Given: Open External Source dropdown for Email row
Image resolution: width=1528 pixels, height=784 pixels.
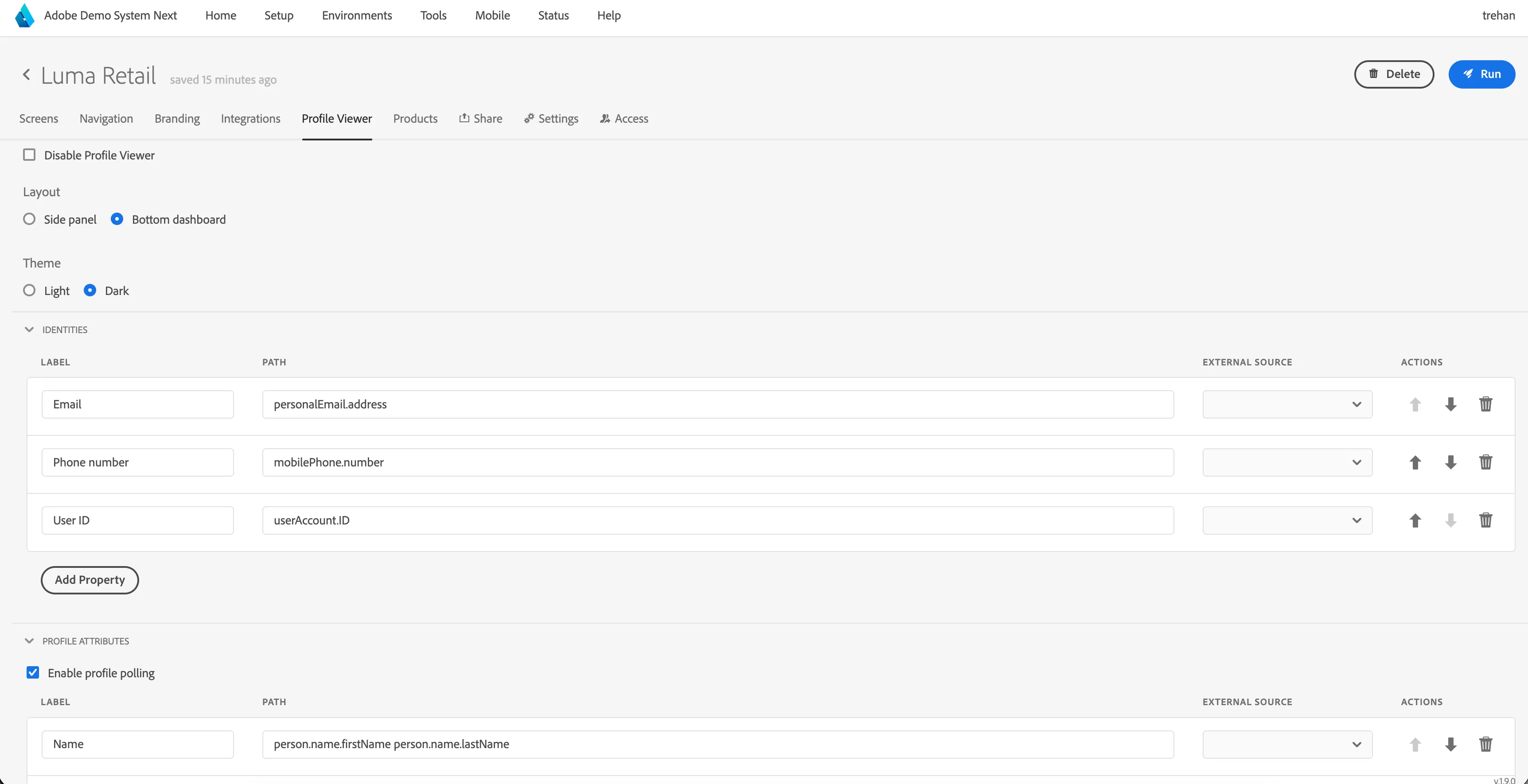Looking at the screenshot, I should (1287, 404).
